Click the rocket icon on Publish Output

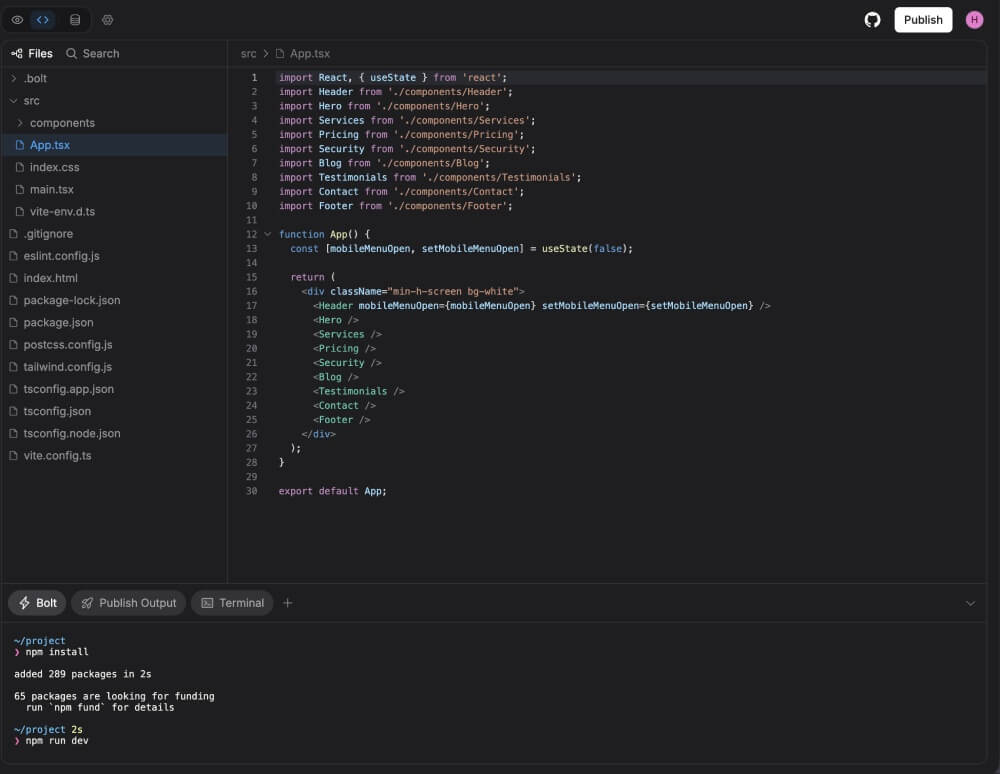click(x=87, y=603)
